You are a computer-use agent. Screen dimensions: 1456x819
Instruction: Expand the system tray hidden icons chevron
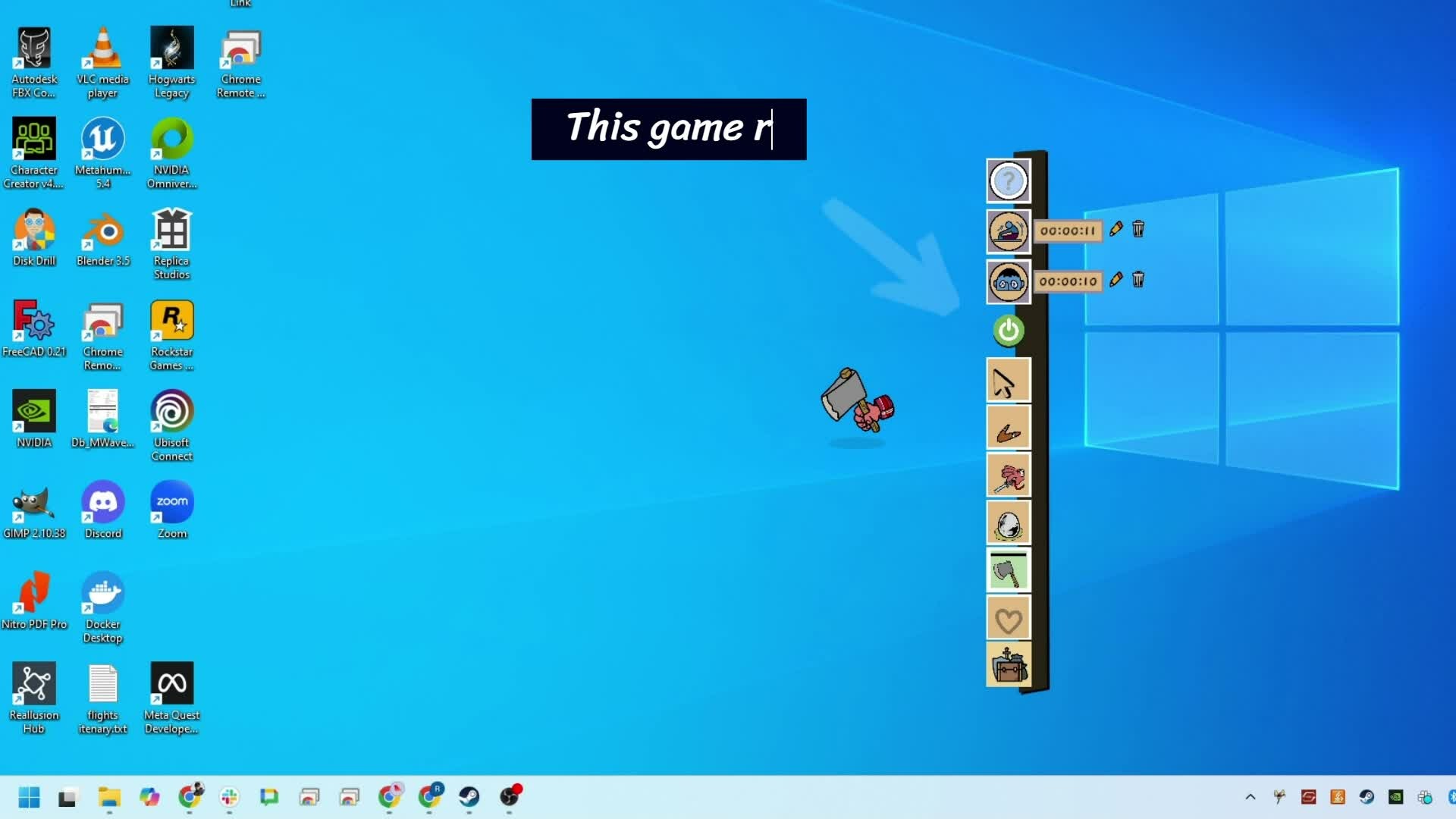(1250, 797)
